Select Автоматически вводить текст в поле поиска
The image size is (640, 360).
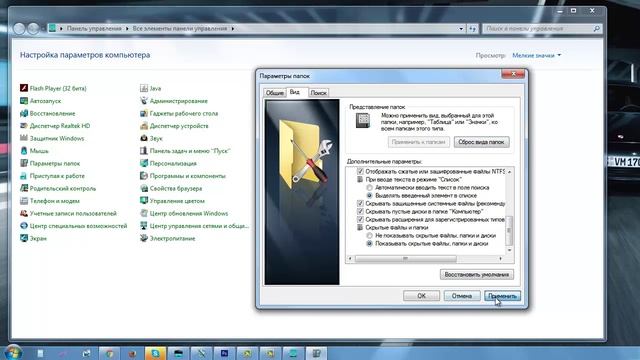tap(369, 188)
